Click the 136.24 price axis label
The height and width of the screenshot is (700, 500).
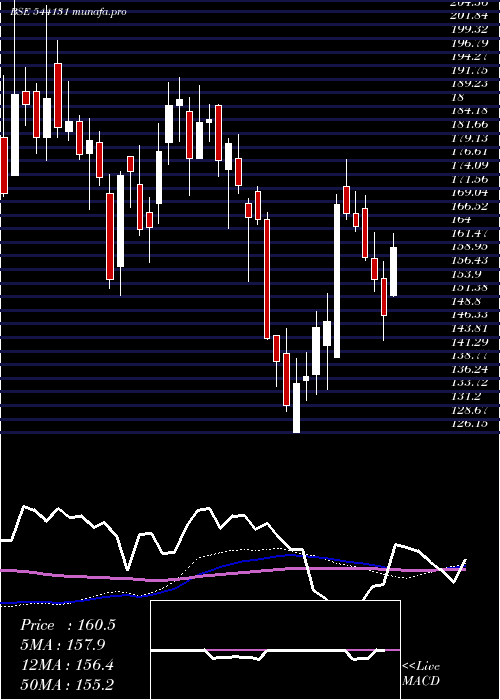tap(470, 369)
